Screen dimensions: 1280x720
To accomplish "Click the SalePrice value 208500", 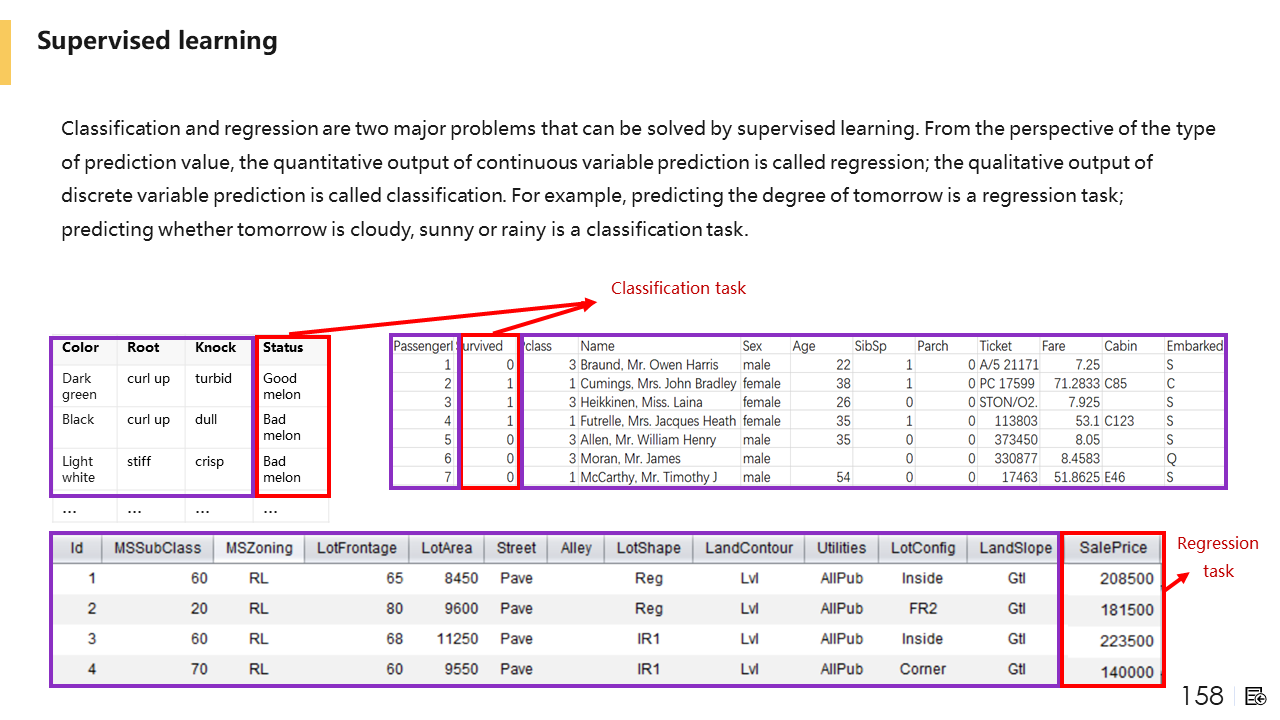I will coord(1126,579).
